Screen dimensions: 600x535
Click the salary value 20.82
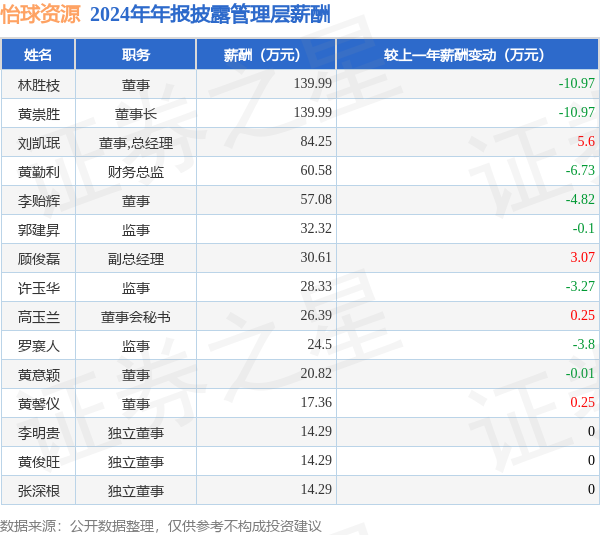[316, 374]
